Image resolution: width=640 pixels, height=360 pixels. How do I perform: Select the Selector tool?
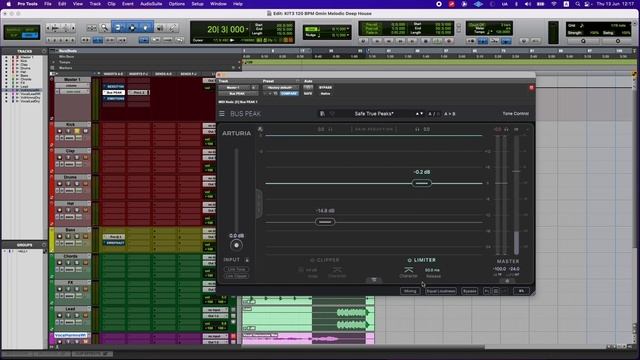pyautogui.click(x=132, y=27)
